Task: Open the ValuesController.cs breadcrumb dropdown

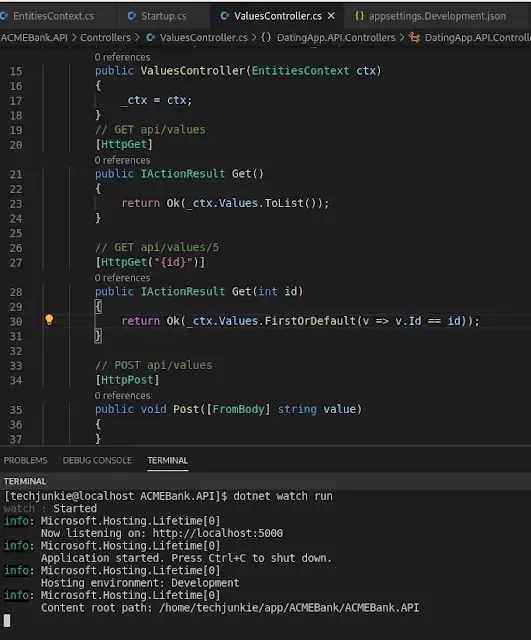Action: coord(204,38)
